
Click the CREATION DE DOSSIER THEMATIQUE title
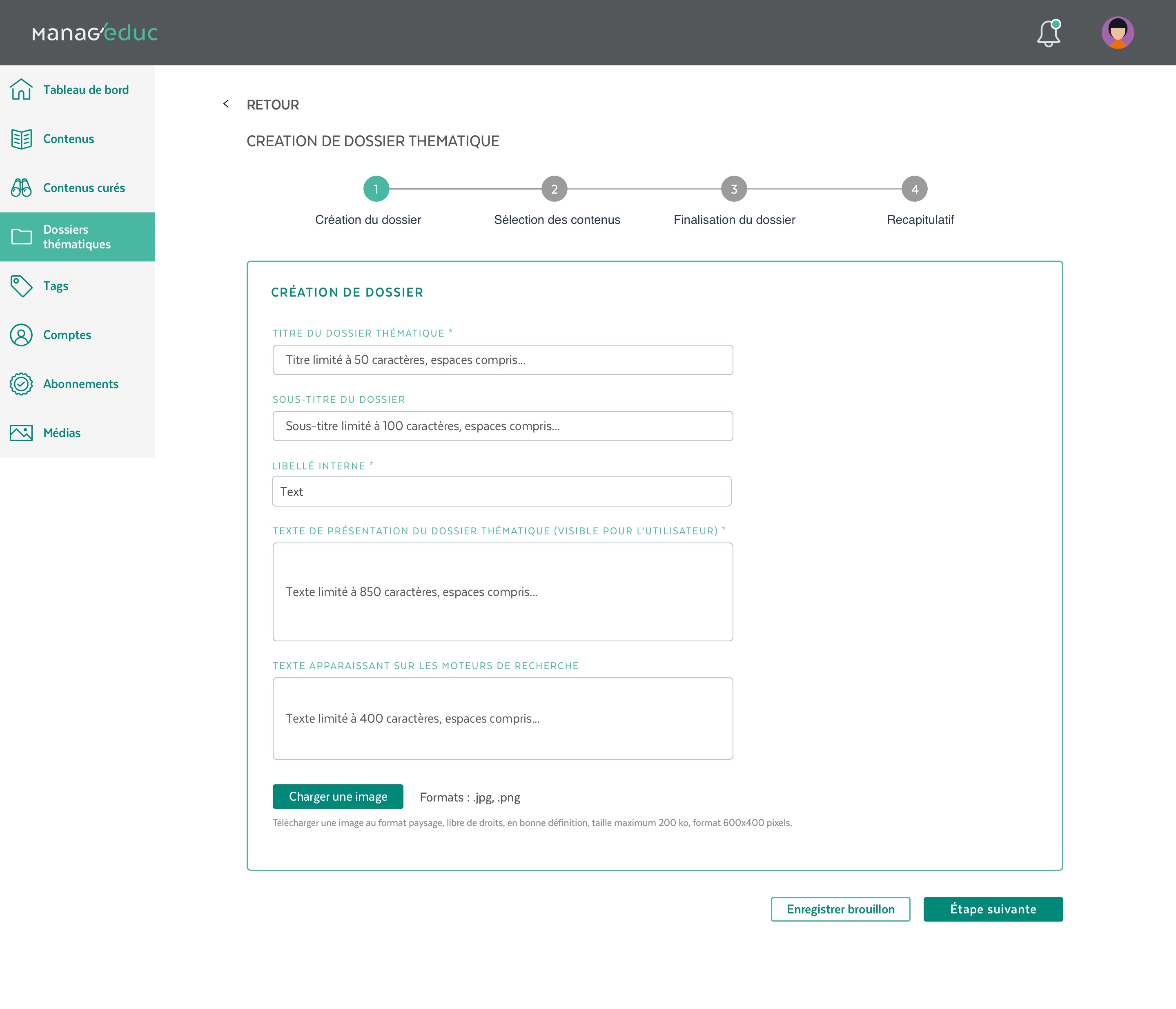point(373,141)
